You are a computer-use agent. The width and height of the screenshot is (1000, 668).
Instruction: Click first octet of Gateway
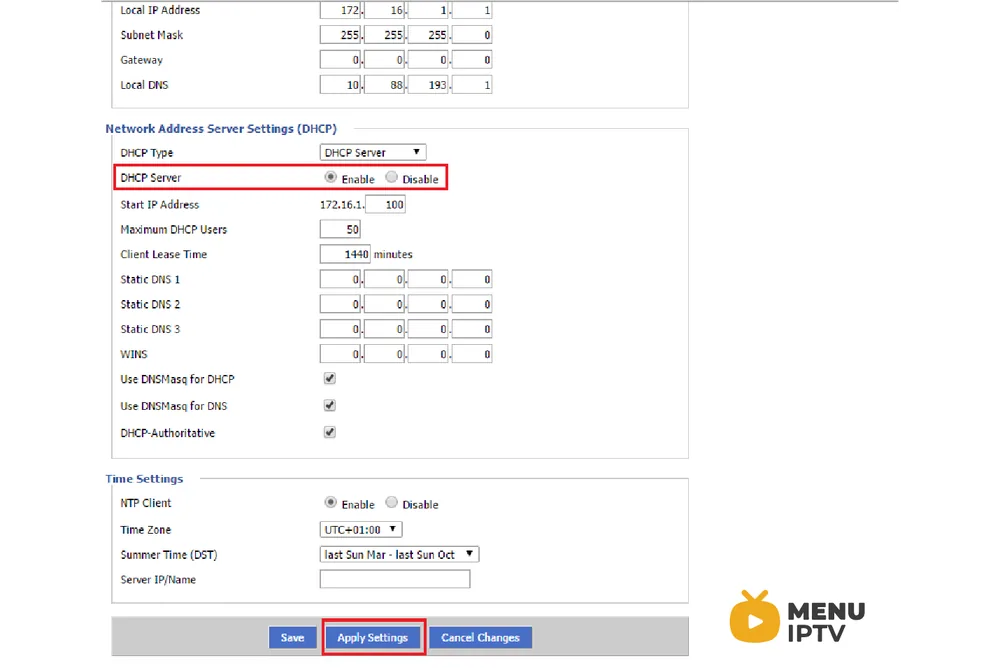[x=341, y=60]
